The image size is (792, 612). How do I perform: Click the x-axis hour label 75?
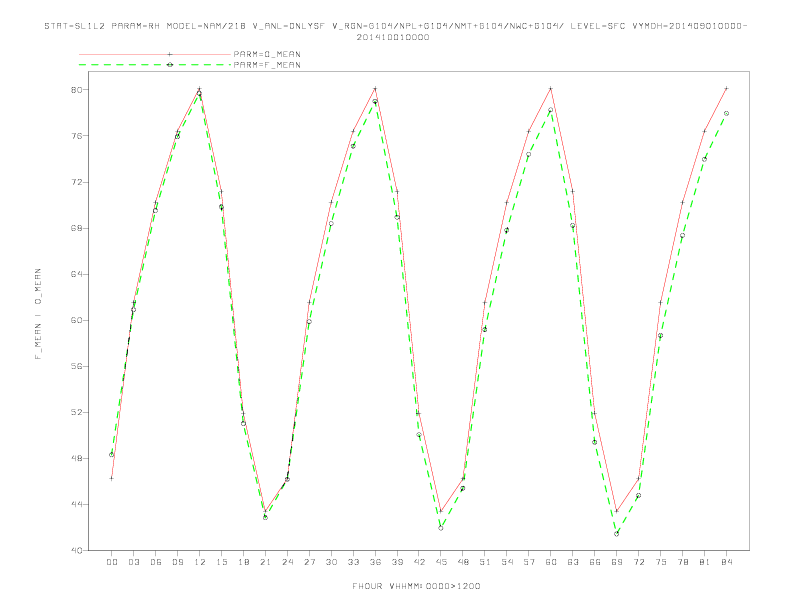[x=661, y=562]
